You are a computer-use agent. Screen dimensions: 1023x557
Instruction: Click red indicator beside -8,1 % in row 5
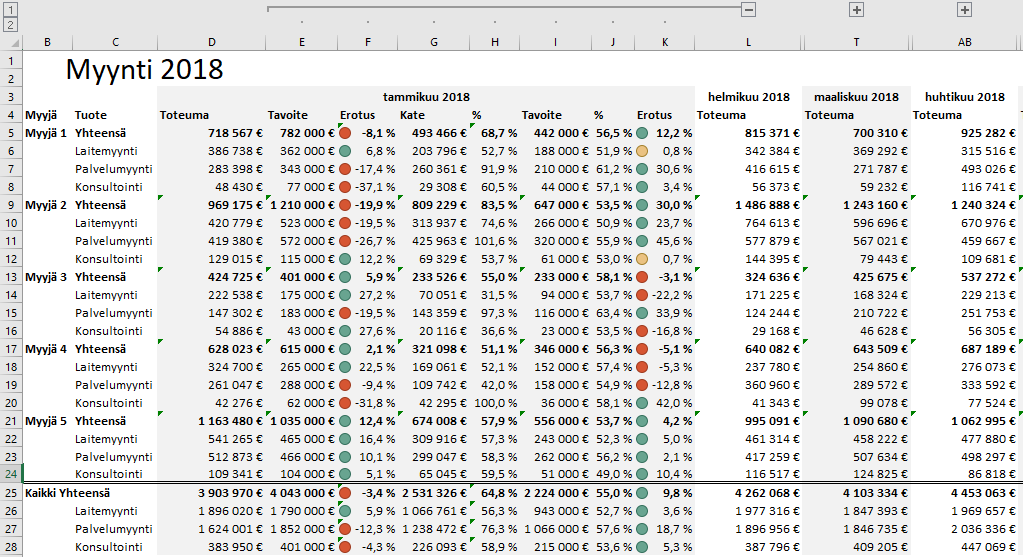(345, 133)
